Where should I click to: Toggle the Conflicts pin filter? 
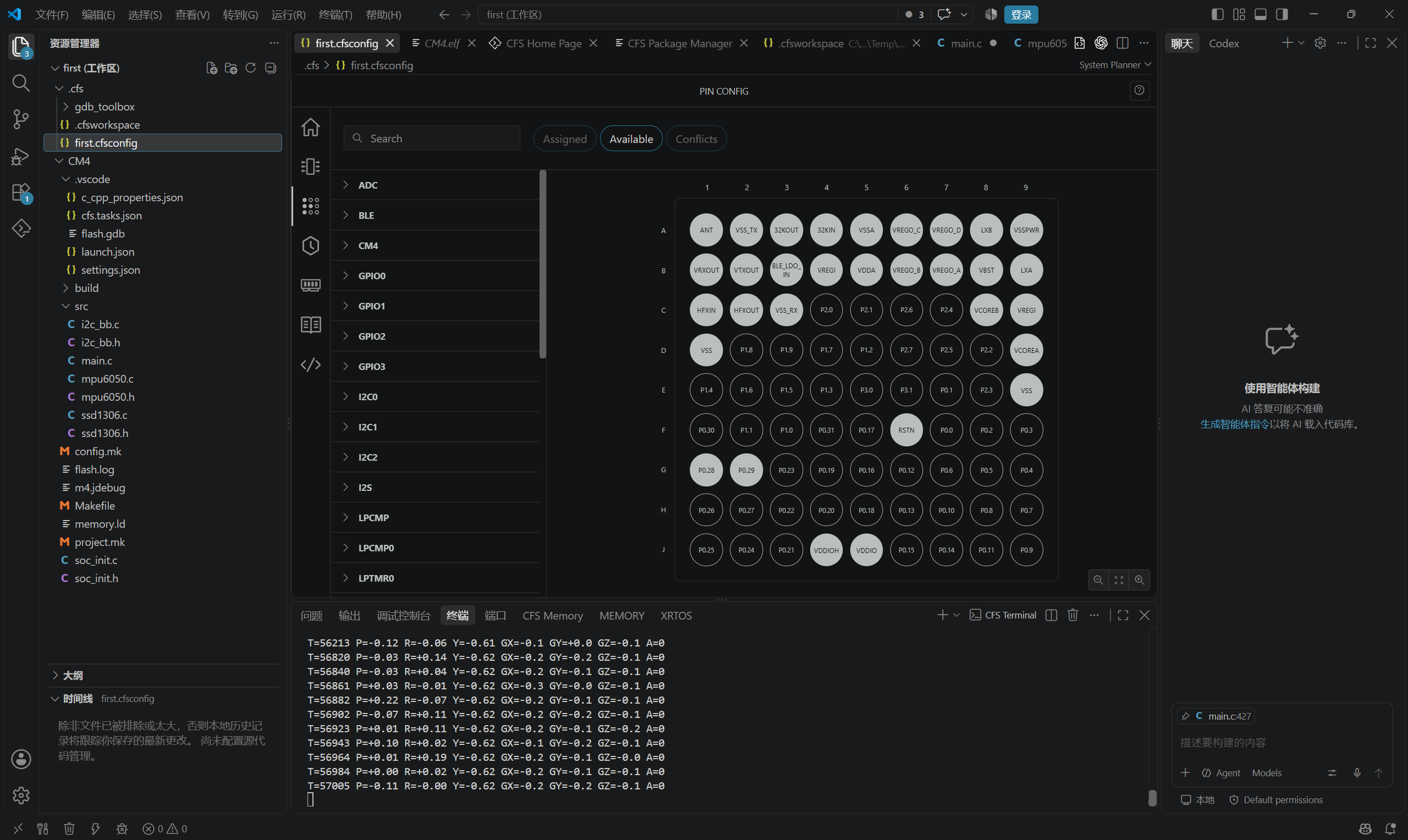[x=696, y=139]
